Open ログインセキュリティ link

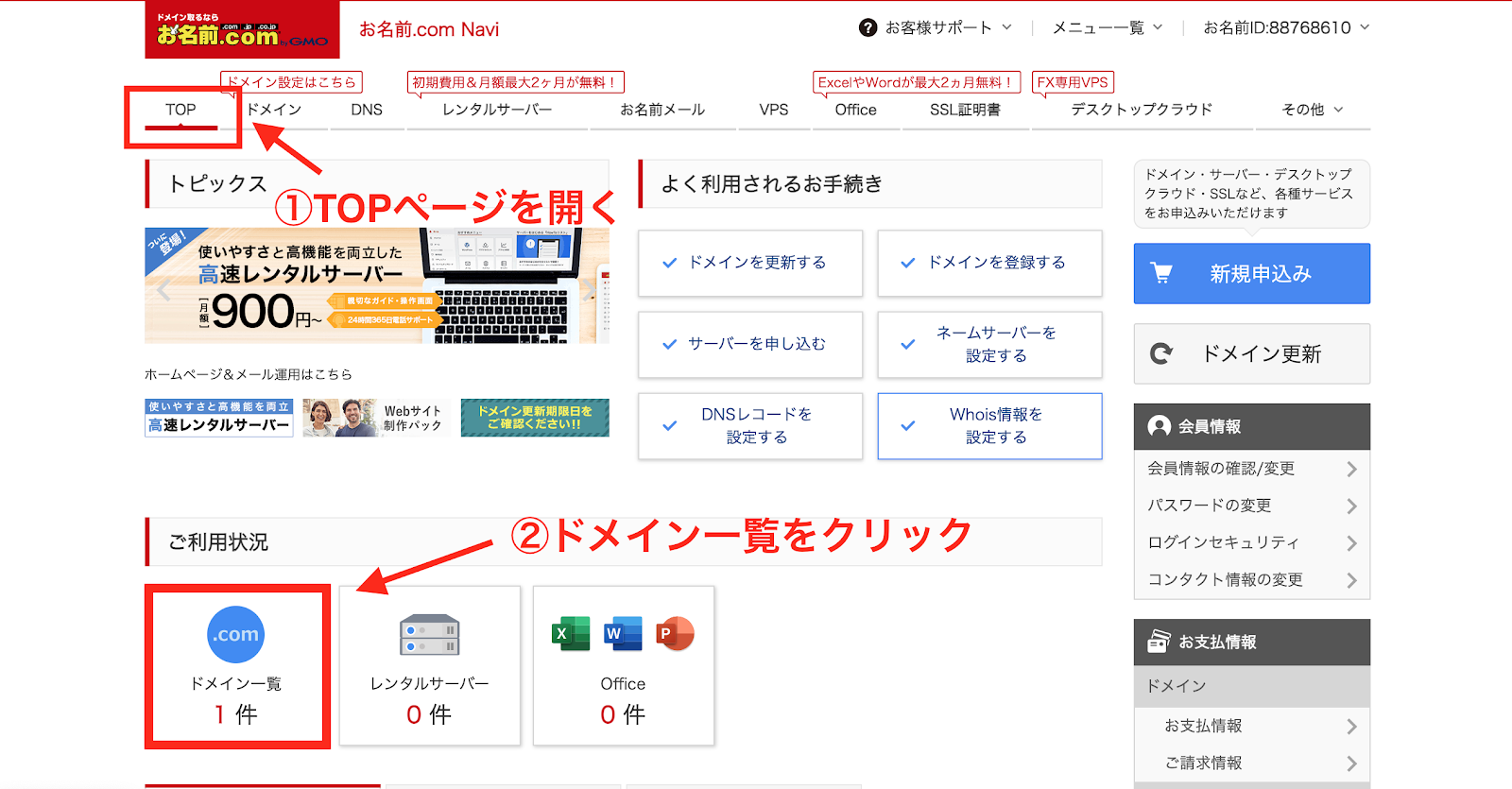[x=1223, y=542]
